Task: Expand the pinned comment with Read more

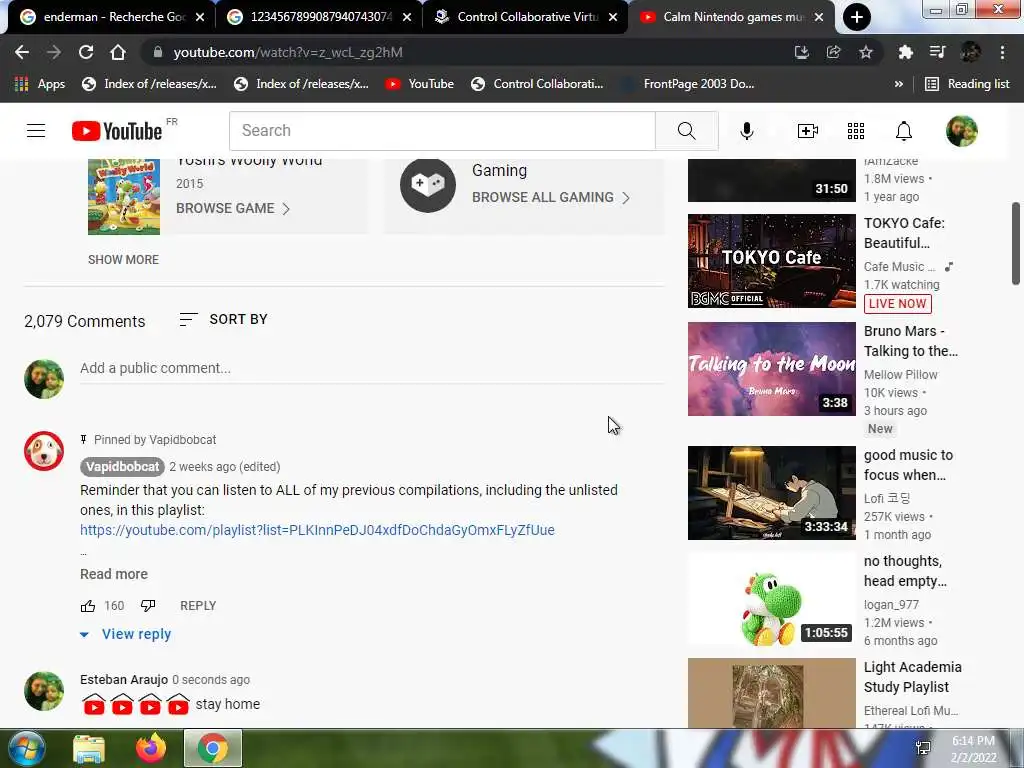Action: click(x=114, y=574)
